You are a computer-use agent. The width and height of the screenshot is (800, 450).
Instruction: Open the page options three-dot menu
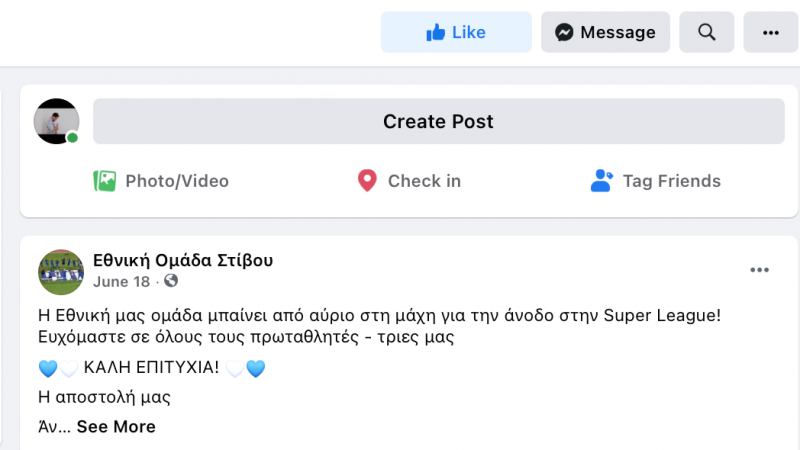click(x=770, y=33)
